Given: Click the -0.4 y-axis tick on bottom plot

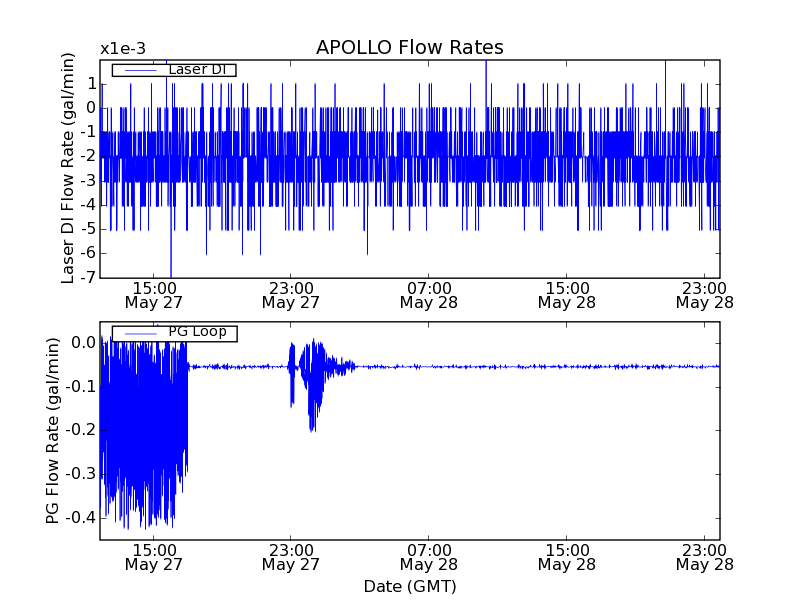Looking at the screenshot, I should (x=82, y=518).
